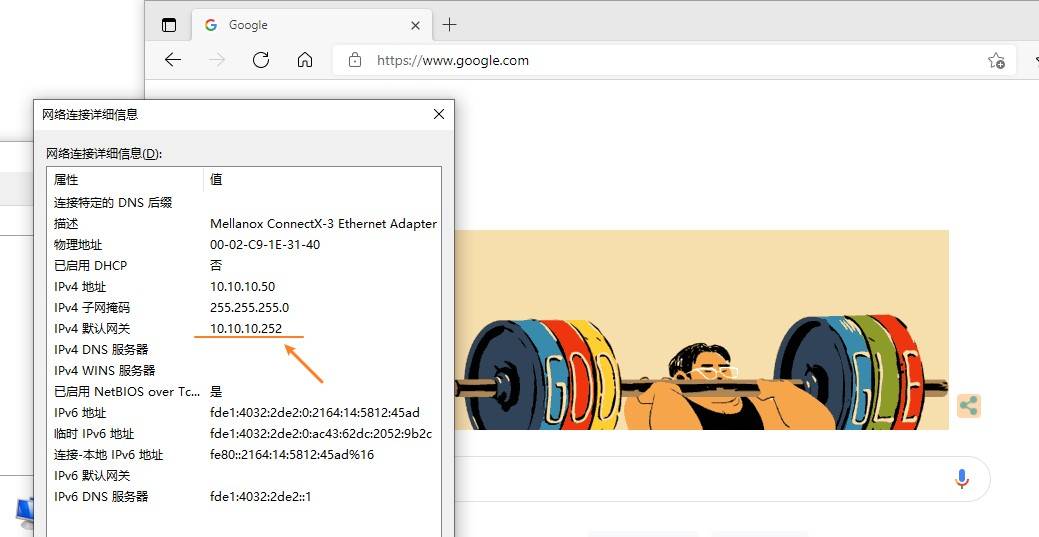The width and height of the screenshot is (1039, 537).
Task: Click the address bar URL field
Action: (674, 60)
